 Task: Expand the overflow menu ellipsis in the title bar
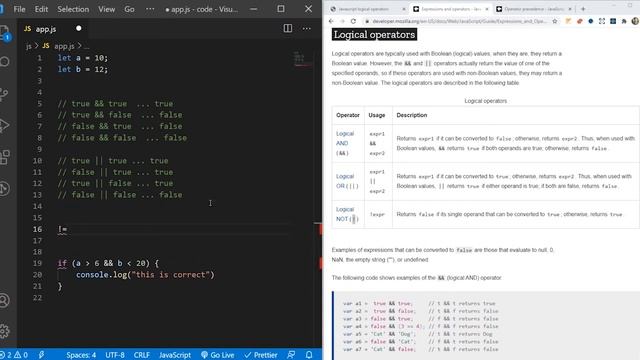click(x=150, y=9)
